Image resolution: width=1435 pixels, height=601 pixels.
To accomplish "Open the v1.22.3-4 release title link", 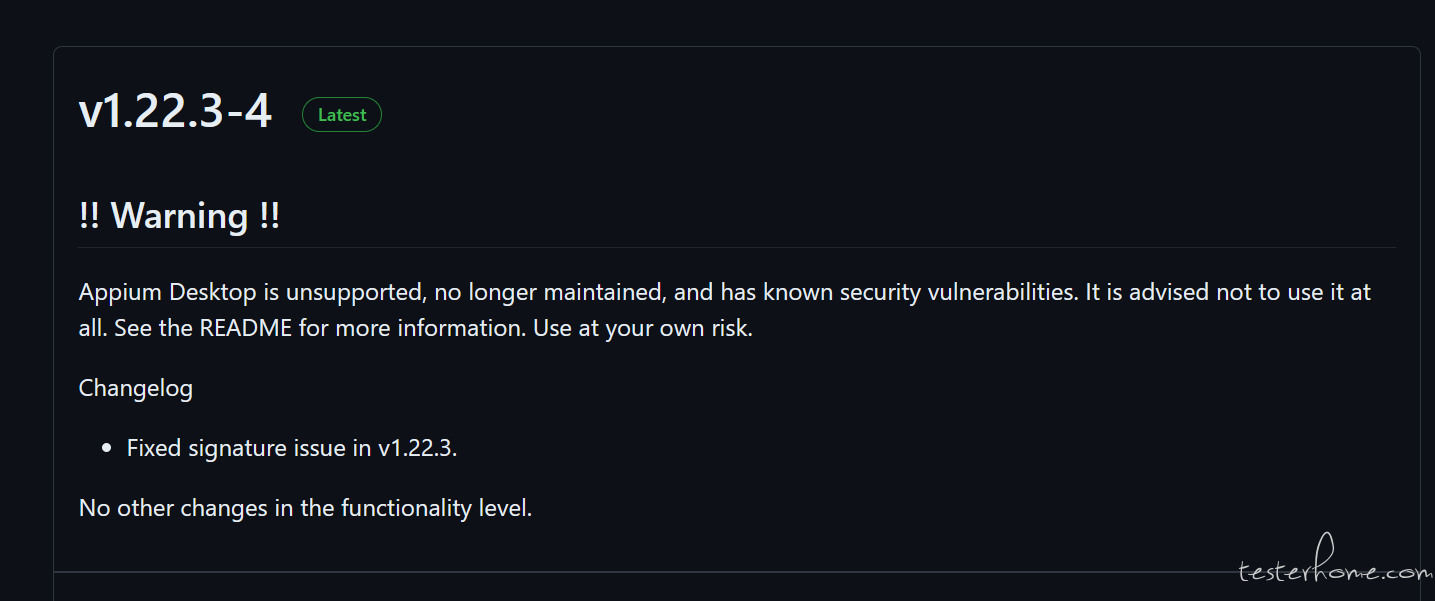I will pos(175,112).
